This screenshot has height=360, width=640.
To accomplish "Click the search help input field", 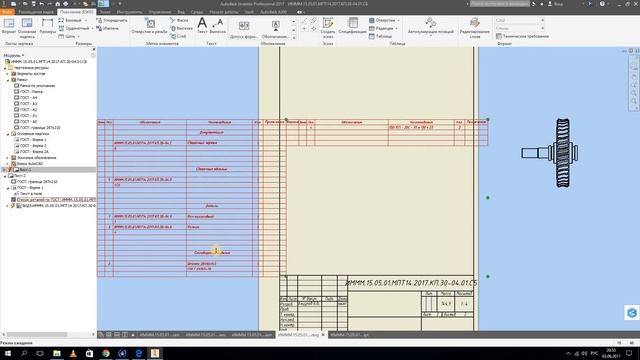I will [500, 4].
